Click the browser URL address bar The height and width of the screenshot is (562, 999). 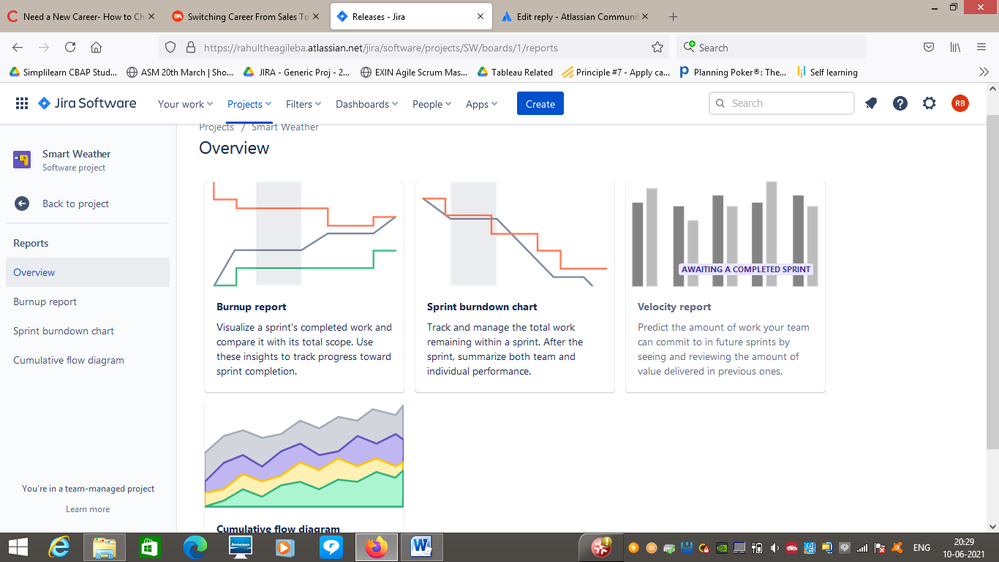point(412,47)
